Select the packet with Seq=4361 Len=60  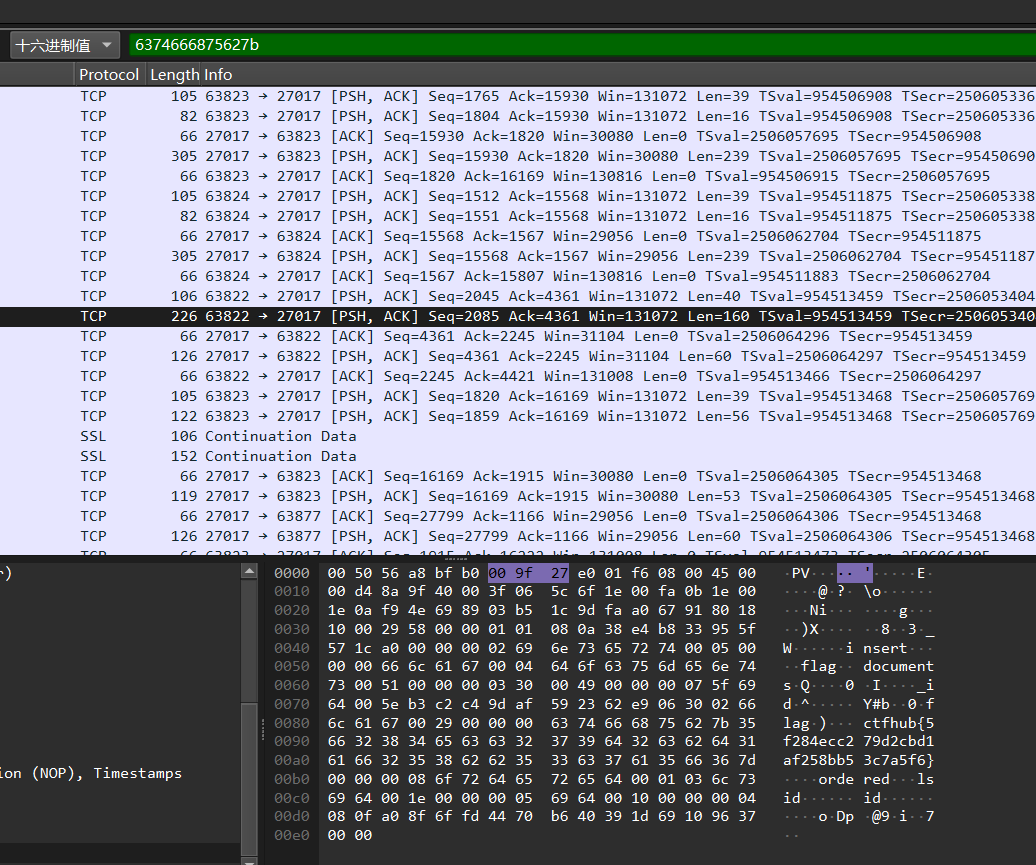[518, 356]
